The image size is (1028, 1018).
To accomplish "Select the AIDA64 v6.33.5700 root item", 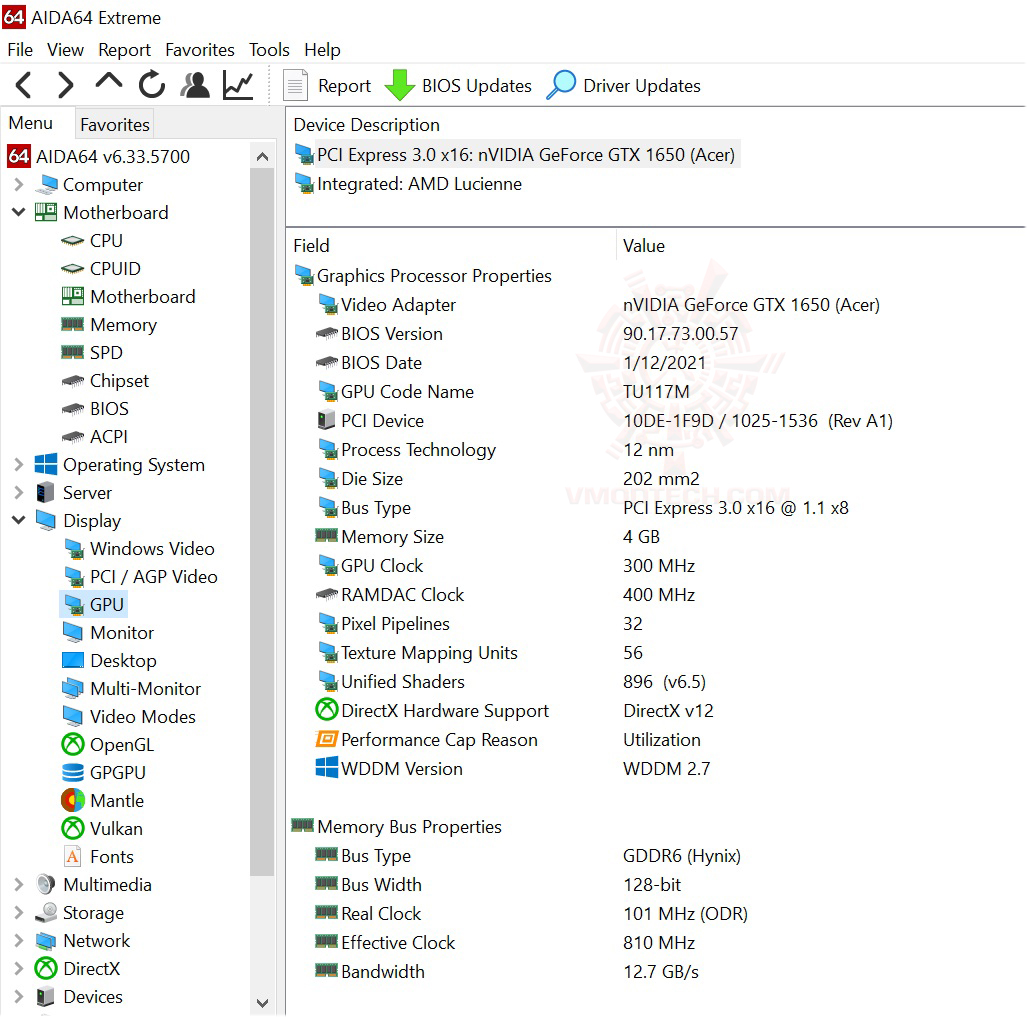I will pos(99,157).
